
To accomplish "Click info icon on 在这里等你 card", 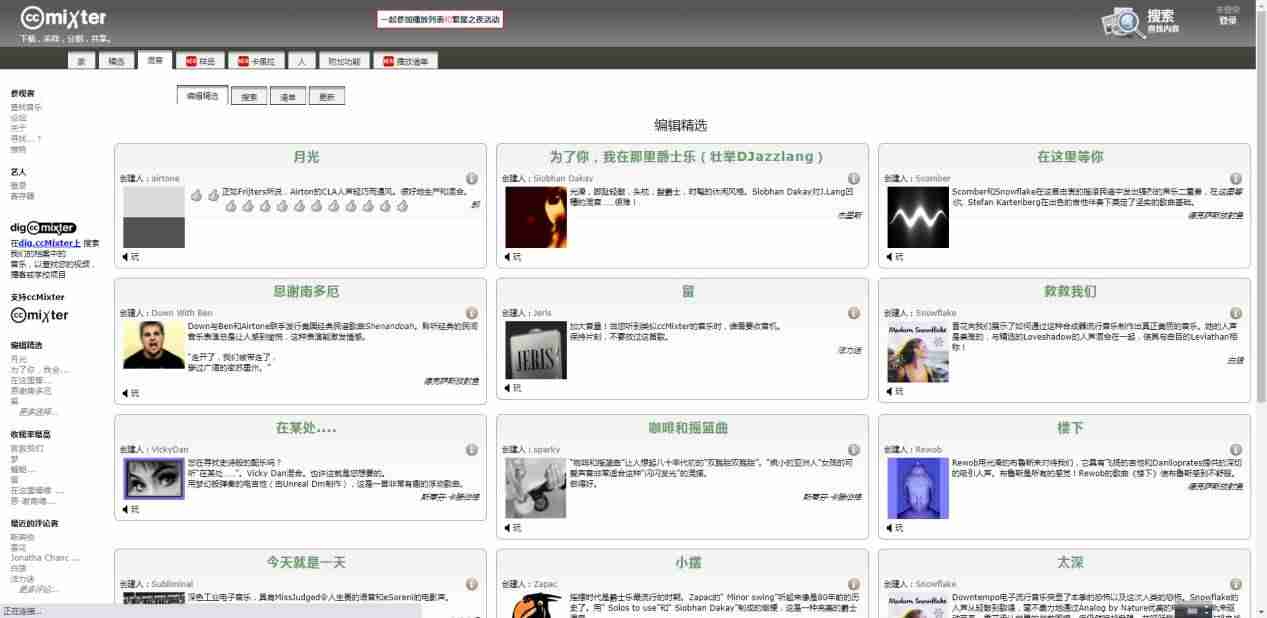I will click(x=1236, y=179).
